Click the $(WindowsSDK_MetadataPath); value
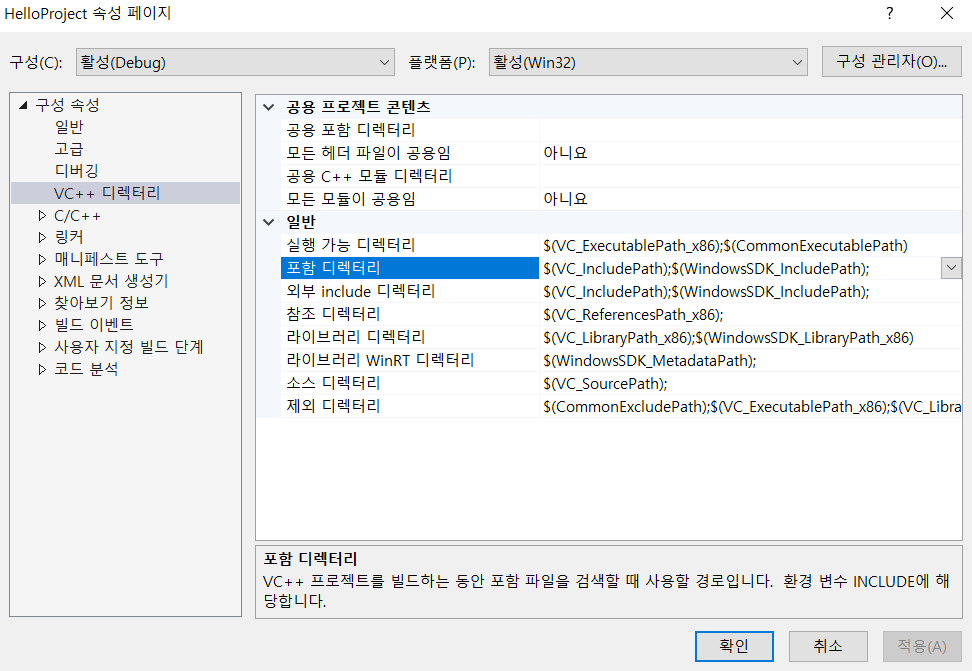Screen dimensions: 972x671 (650, 360)
